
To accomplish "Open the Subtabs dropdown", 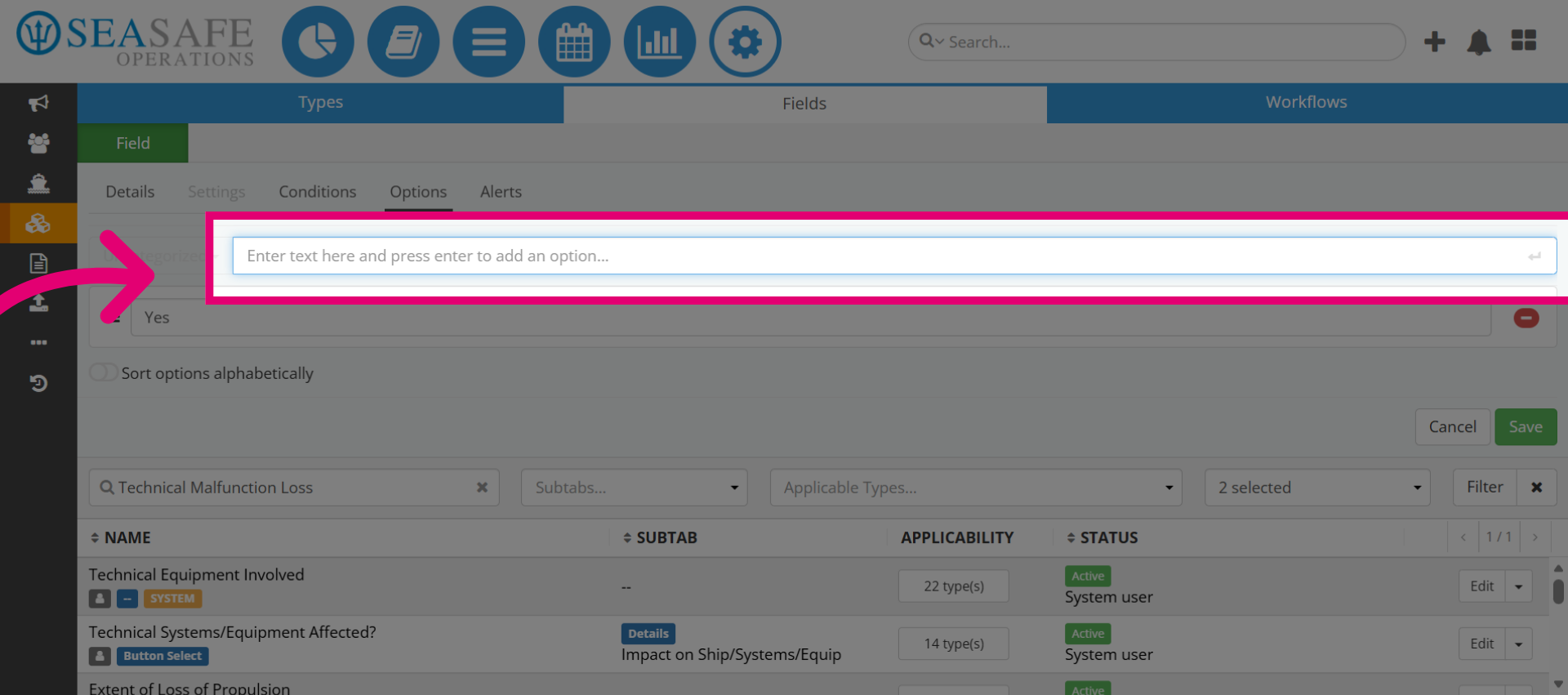I will tap(635, 488).
